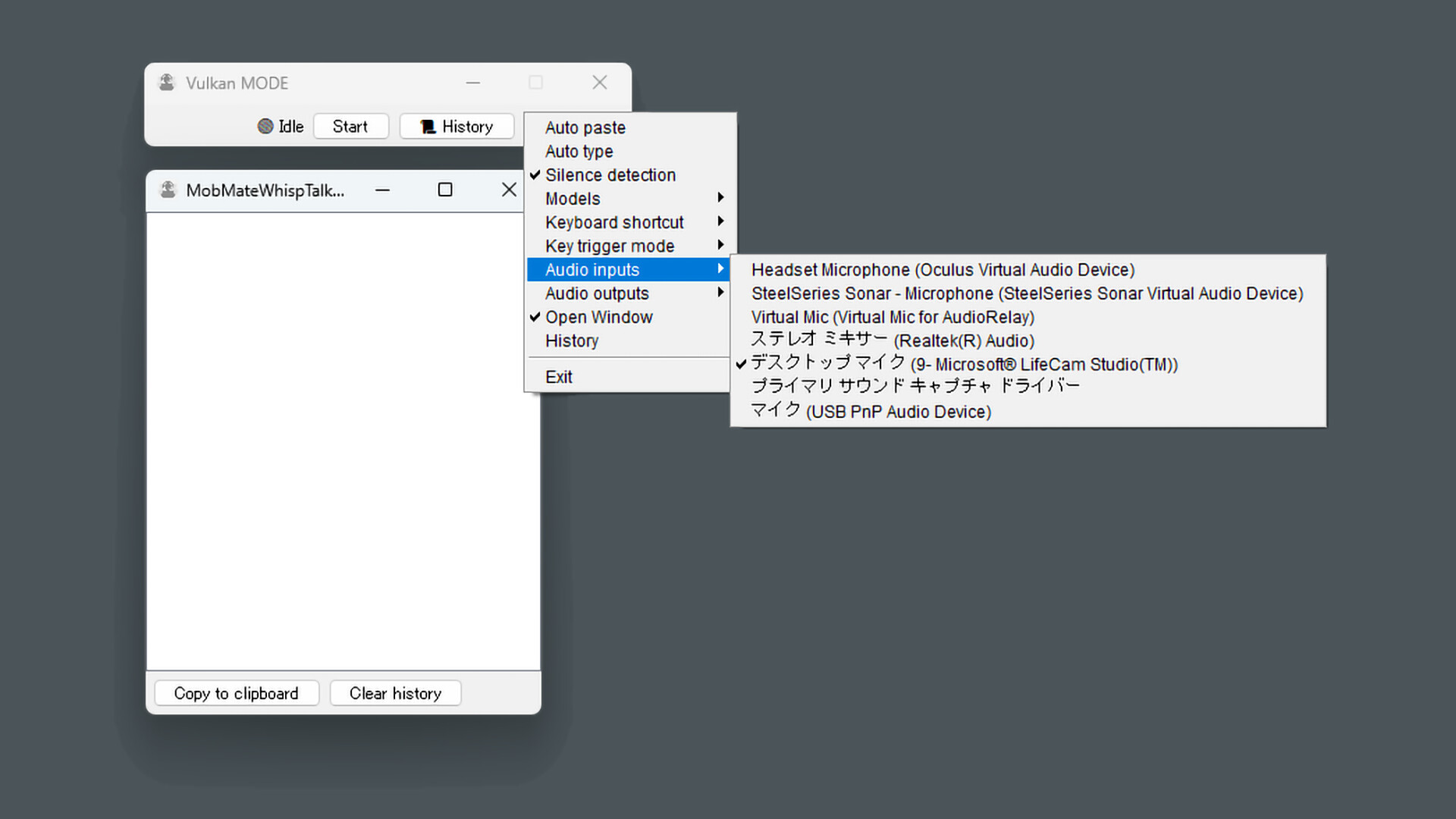Enable Auto type
The height and width of the screenshot is (819, 1456).
click(579, 151)
